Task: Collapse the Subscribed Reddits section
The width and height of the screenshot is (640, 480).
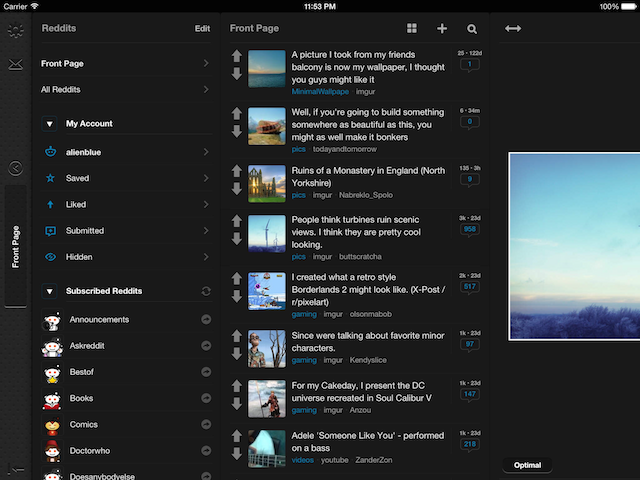Action: pos(50,291)
